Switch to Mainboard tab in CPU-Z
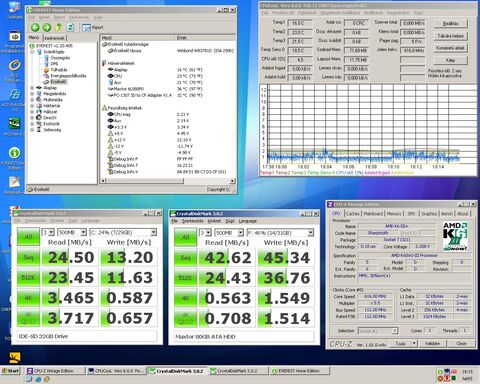This screenshot has height=384, width=480. point(373,213)
